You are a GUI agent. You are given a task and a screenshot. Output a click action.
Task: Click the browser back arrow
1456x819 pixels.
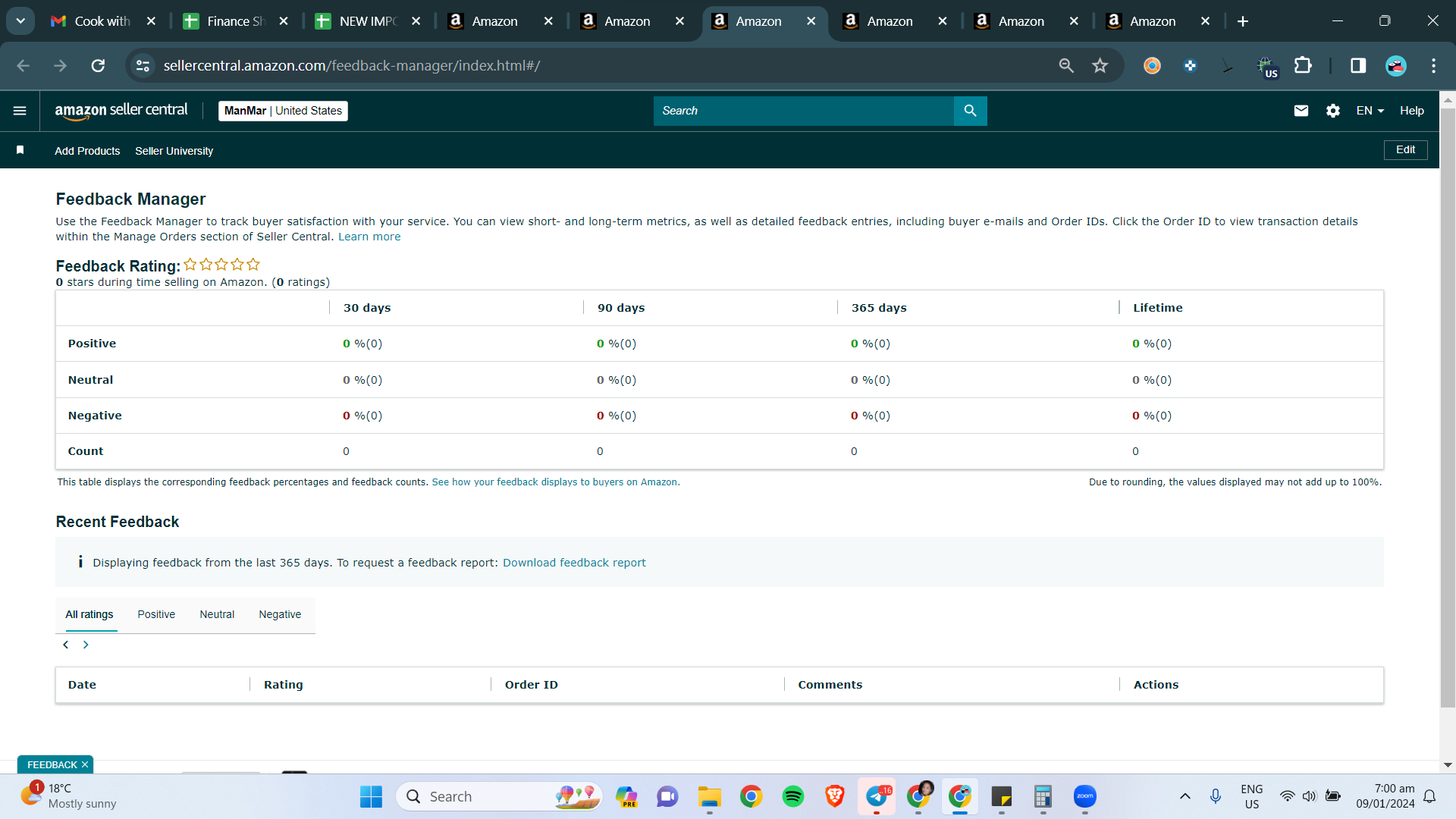pos(24,66)
